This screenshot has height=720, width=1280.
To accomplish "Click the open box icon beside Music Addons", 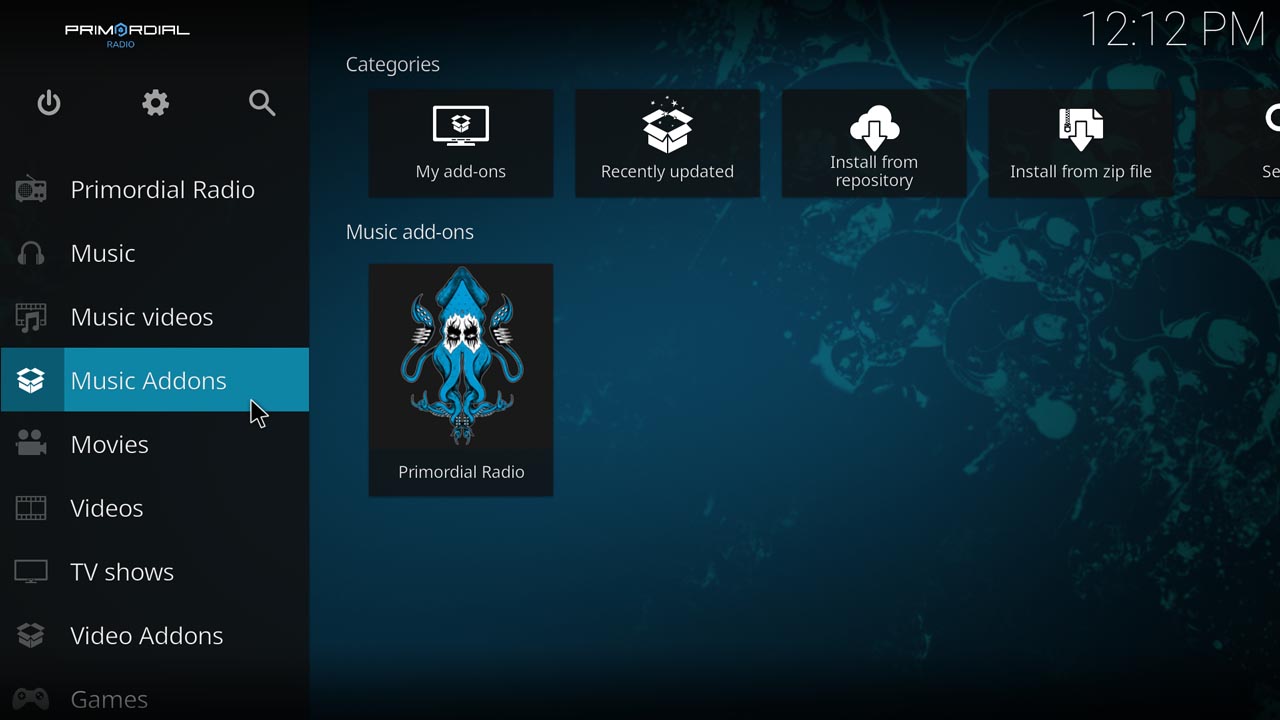I will (x=31, y=380).
